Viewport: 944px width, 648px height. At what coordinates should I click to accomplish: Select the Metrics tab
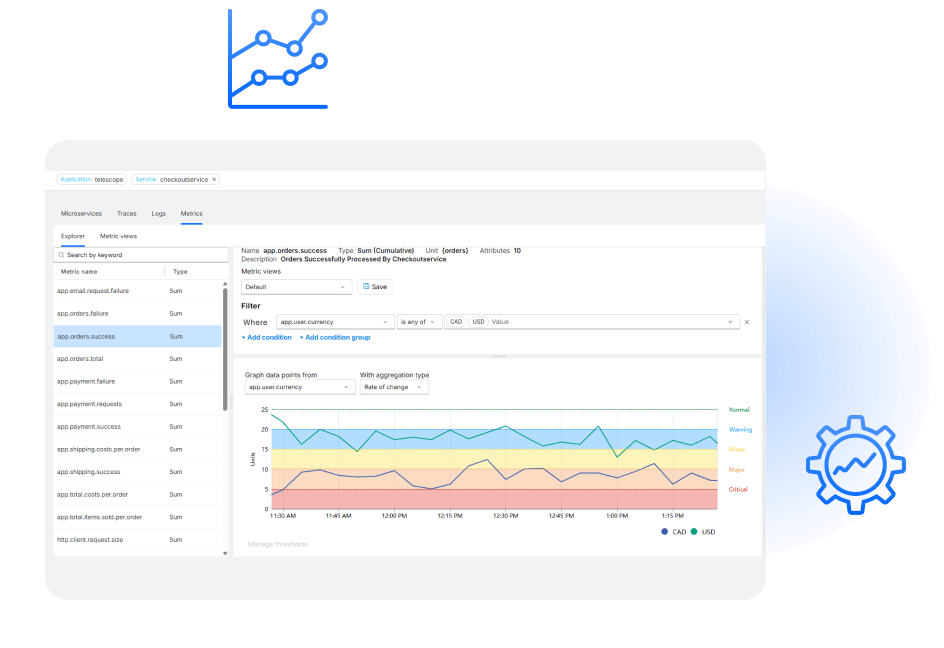tap(191, 214)
